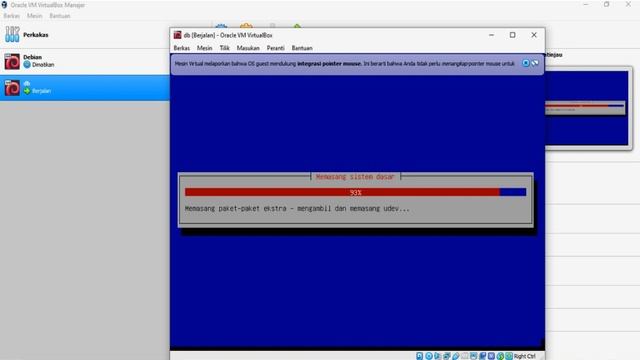Click the don't-show-again notification icon
This screenshot has height=360, width=640.
click(535, 63)
